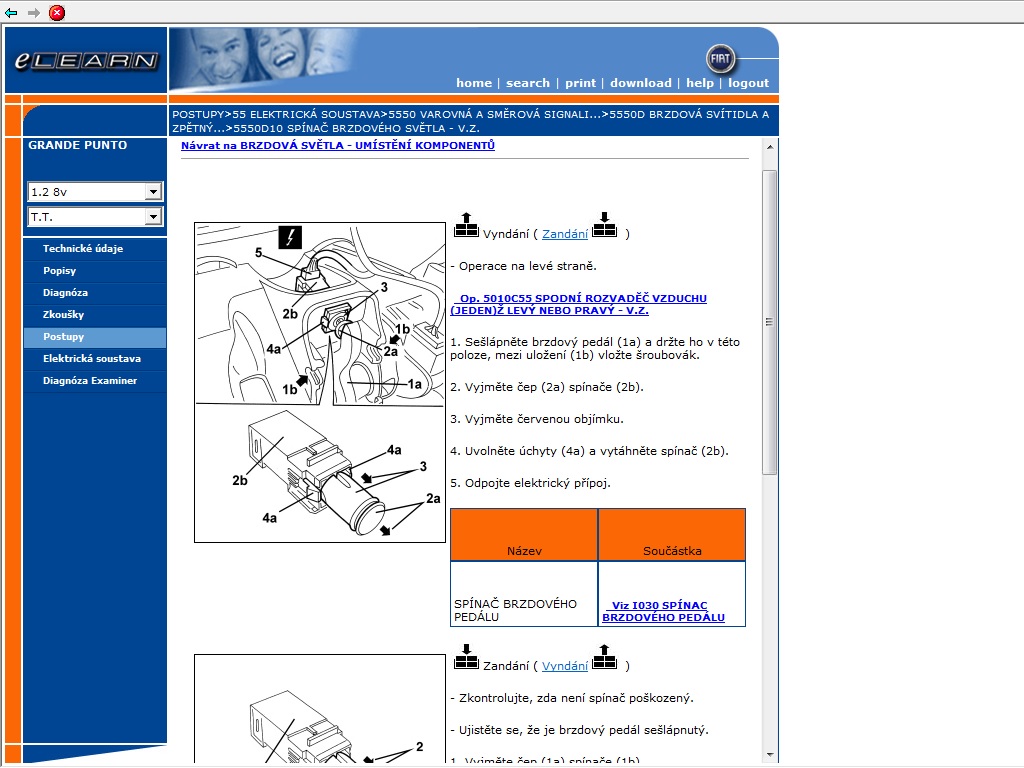Image resolution: width=1024 pixels, height=768 pixels.
Task: Open Elektrická soustava sidebar item
Action: tap(92, 359)
